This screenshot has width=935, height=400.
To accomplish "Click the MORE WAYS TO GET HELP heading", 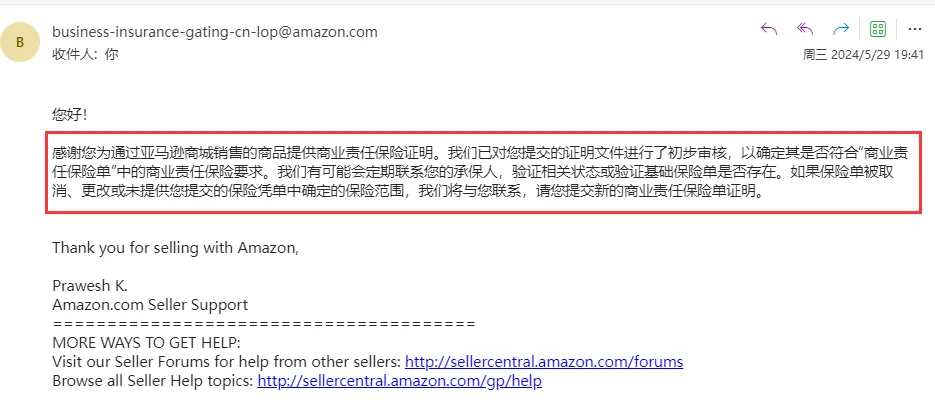I will [146, 343].
